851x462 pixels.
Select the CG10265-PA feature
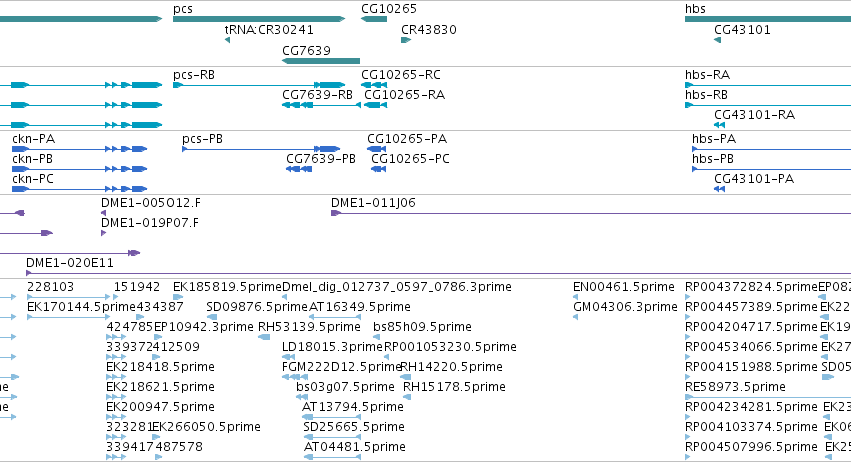(377, 149)
